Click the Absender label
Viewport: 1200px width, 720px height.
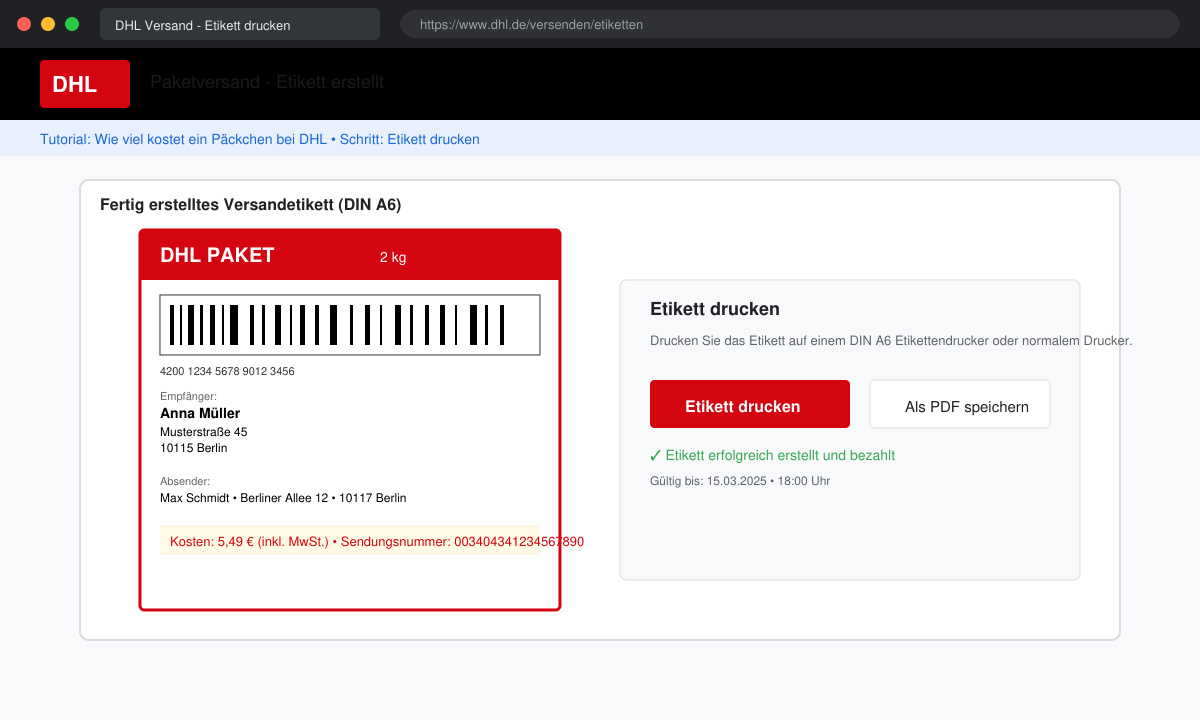click(x=185, y=481)
